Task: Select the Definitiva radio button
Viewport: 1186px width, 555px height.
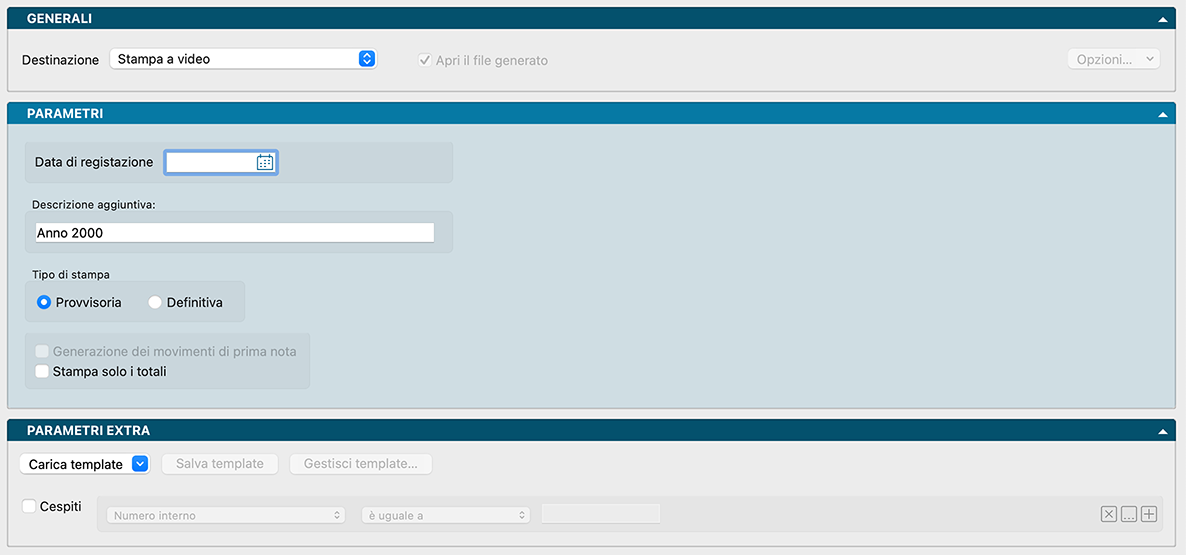Action: click(155, 302)
